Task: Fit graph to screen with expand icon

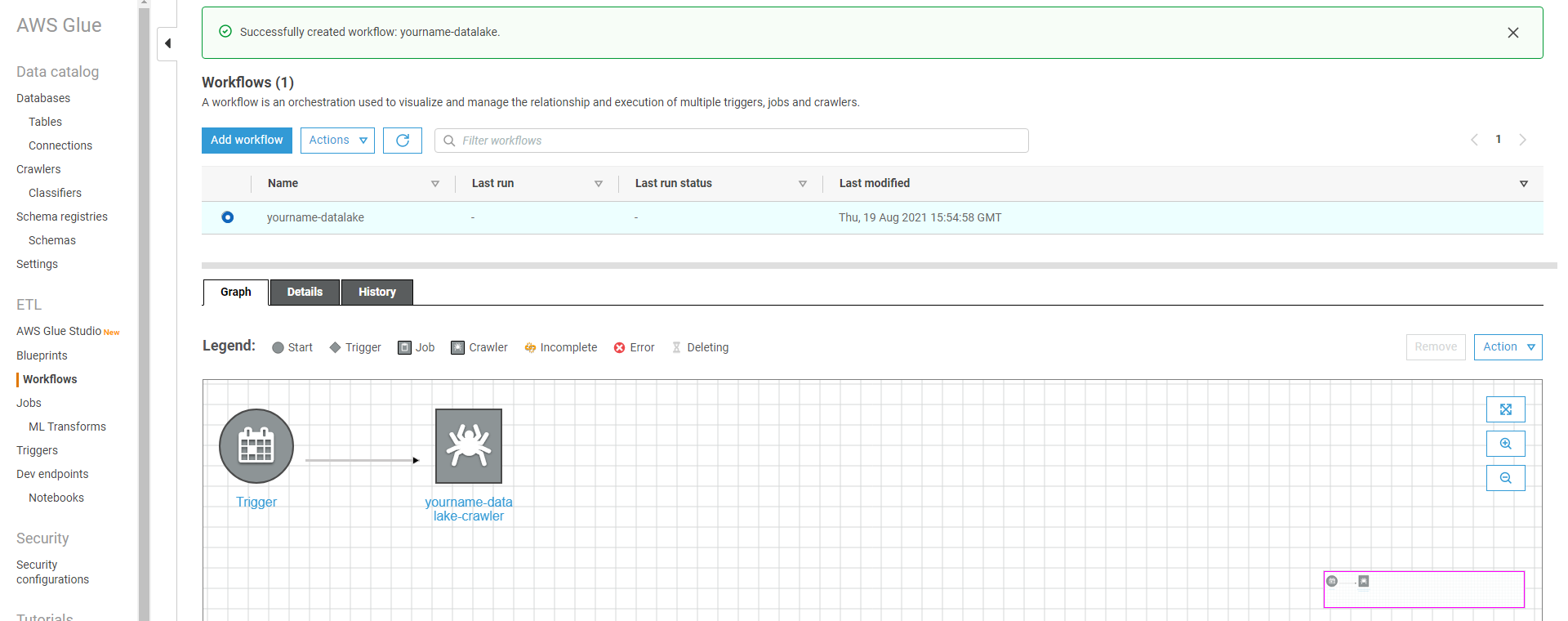Action: tap(1506, 409)
